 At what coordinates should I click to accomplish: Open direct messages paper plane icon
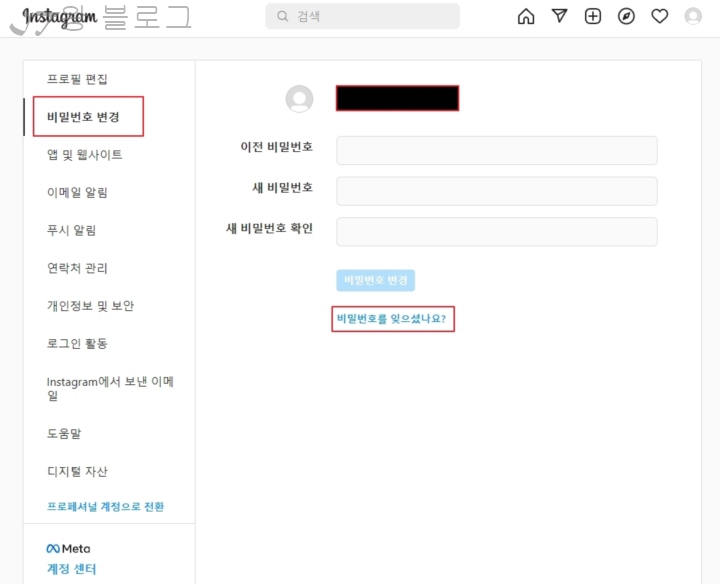click(x=559, y=16)
